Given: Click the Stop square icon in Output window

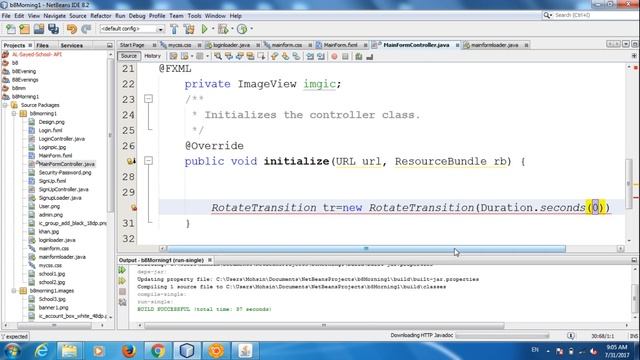Looking at the screenshot, I should tap(122, 291).
